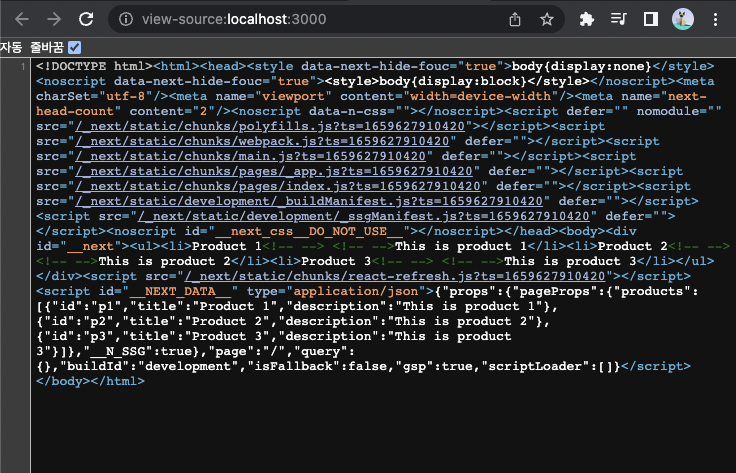Image resolution: width=736 pixels, height=473 pixels.
Task: Reload the view-source page
Action: point(86,19)
